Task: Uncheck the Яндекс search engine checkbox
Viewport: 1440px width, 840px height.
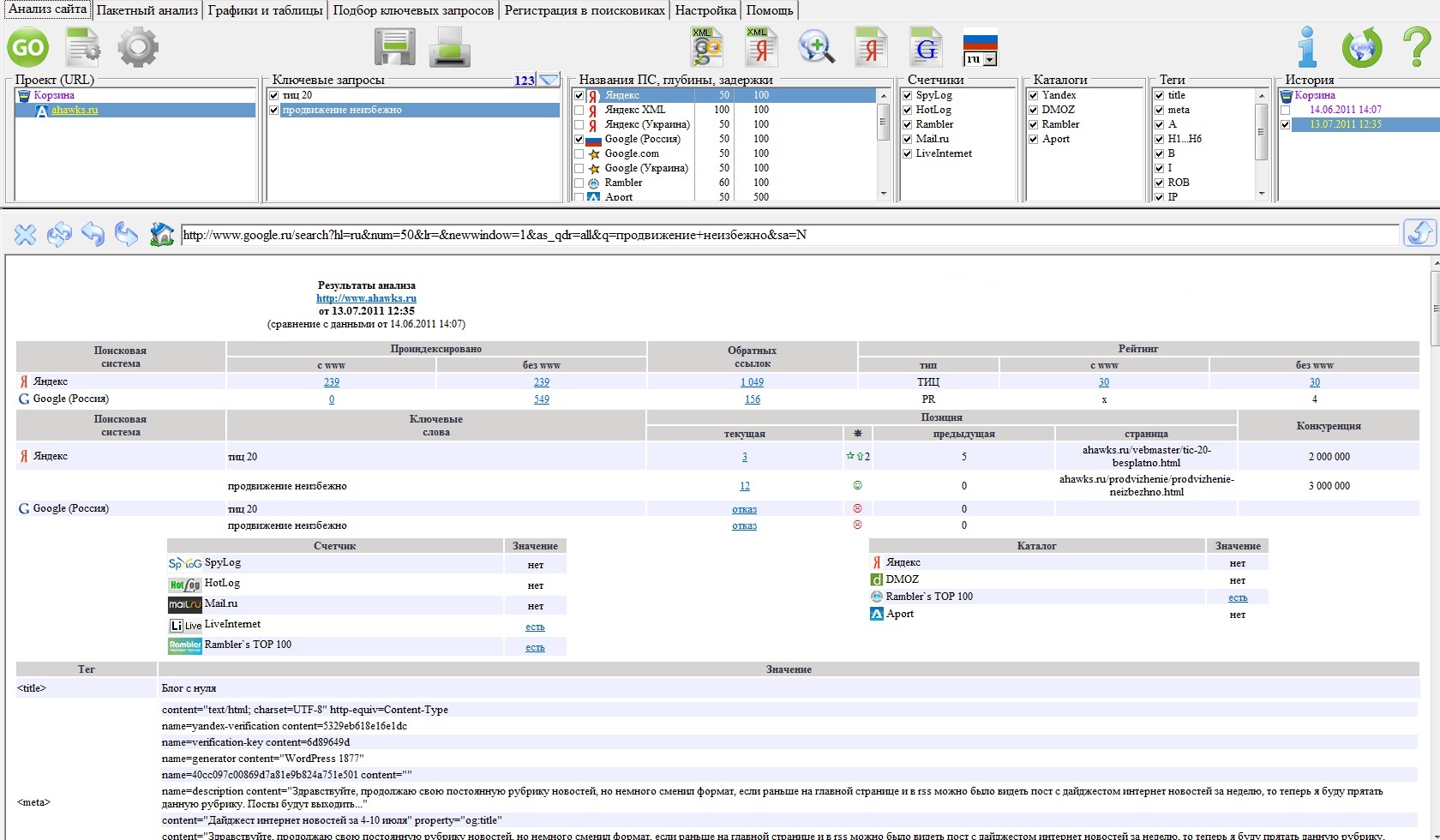Action: (x=579, y=95)
